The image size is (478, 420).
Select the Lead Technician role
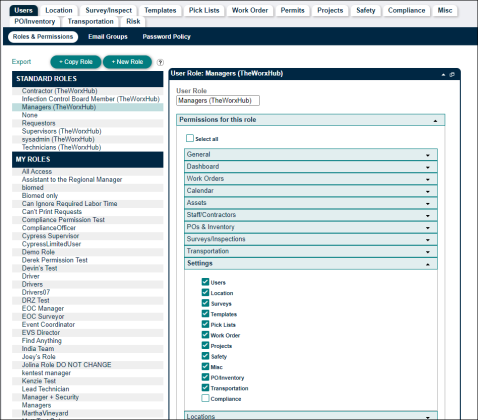click(x=88, y=389)
